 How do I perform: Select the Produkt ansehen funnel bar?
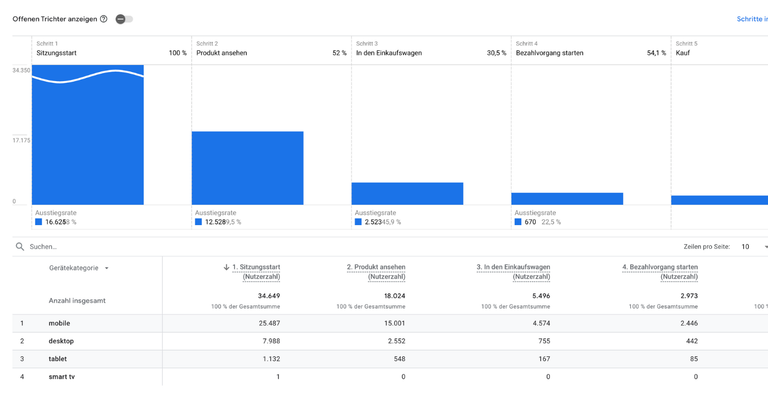[247, 168]
